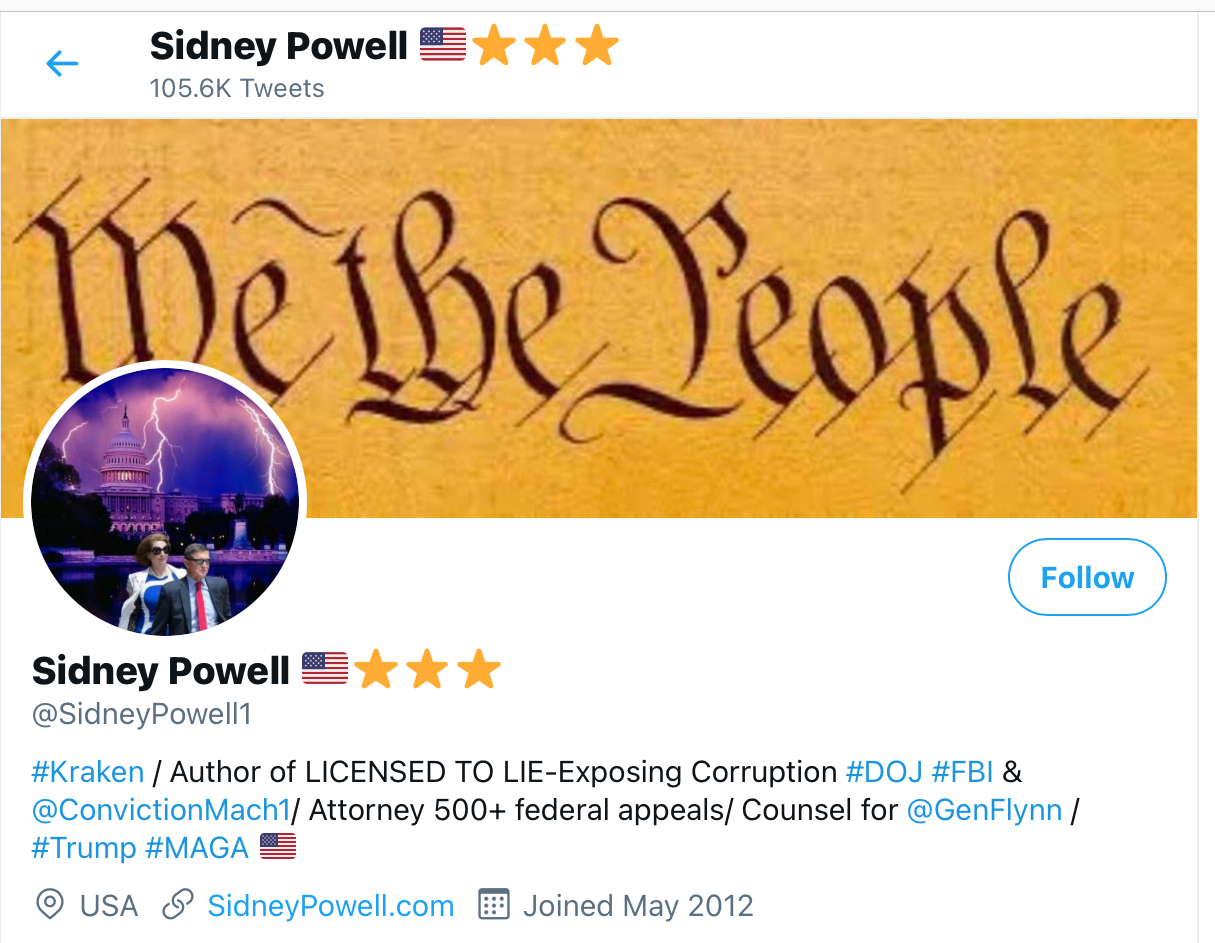The width and height of the screenshot is (1215, 943).
Task: Open the #MAGA hashtag
Action: [197, 848]
